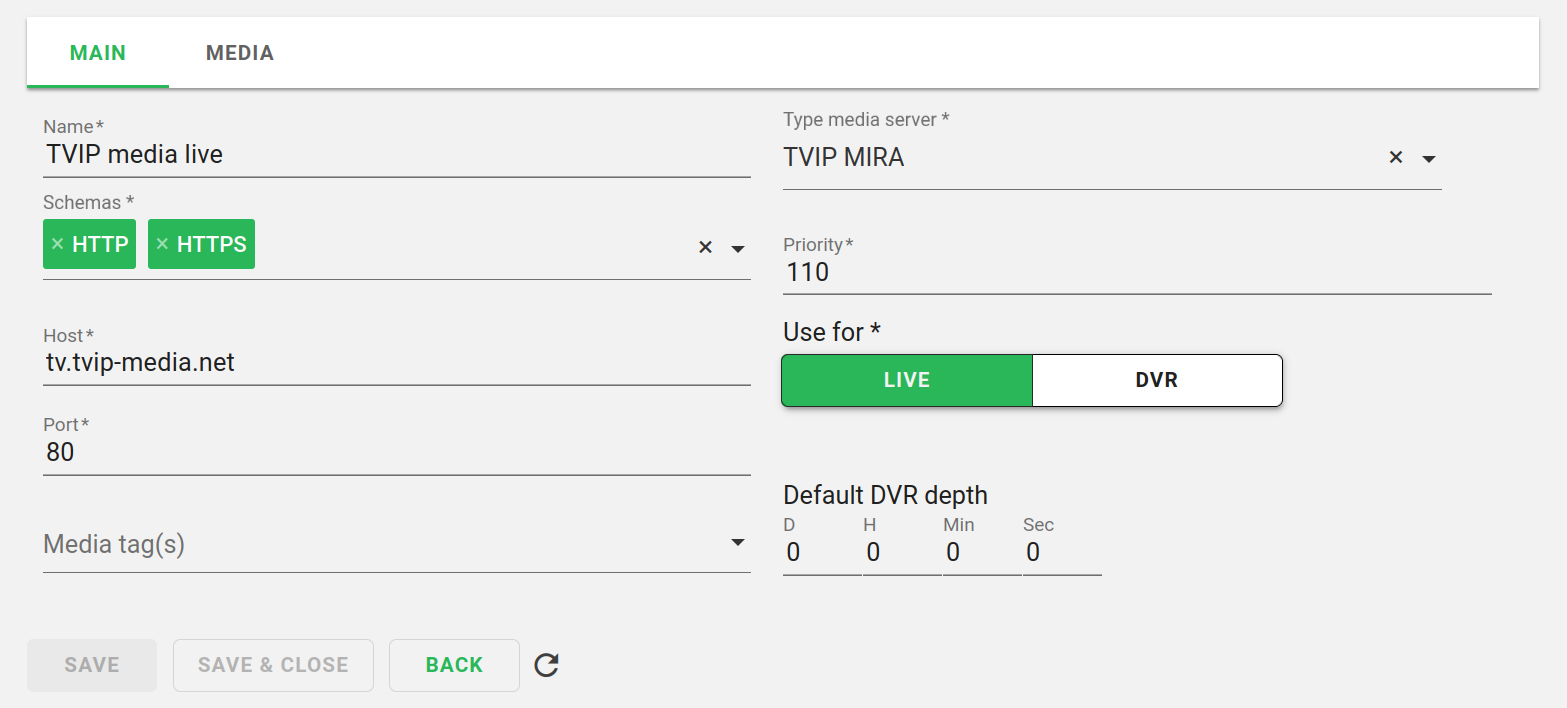Remove the HTTPS schema chip

(162, 244)
